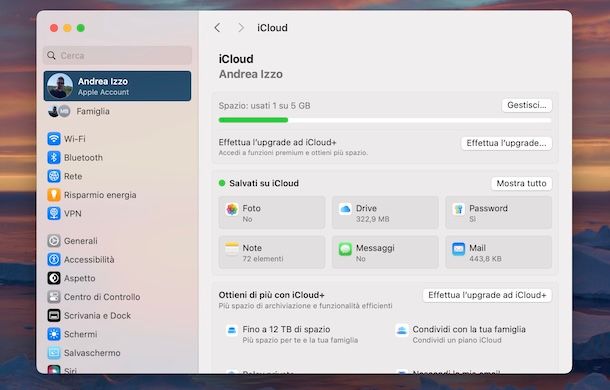Select the Bluetooth icon in sidebar
Viewport: 610px width, 390px height.
pos(54,157)
